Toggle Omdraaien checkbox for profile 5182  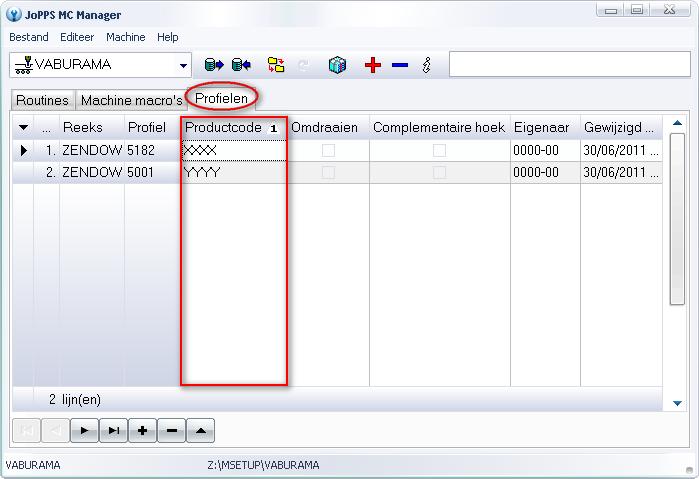[x=328, y=150]
